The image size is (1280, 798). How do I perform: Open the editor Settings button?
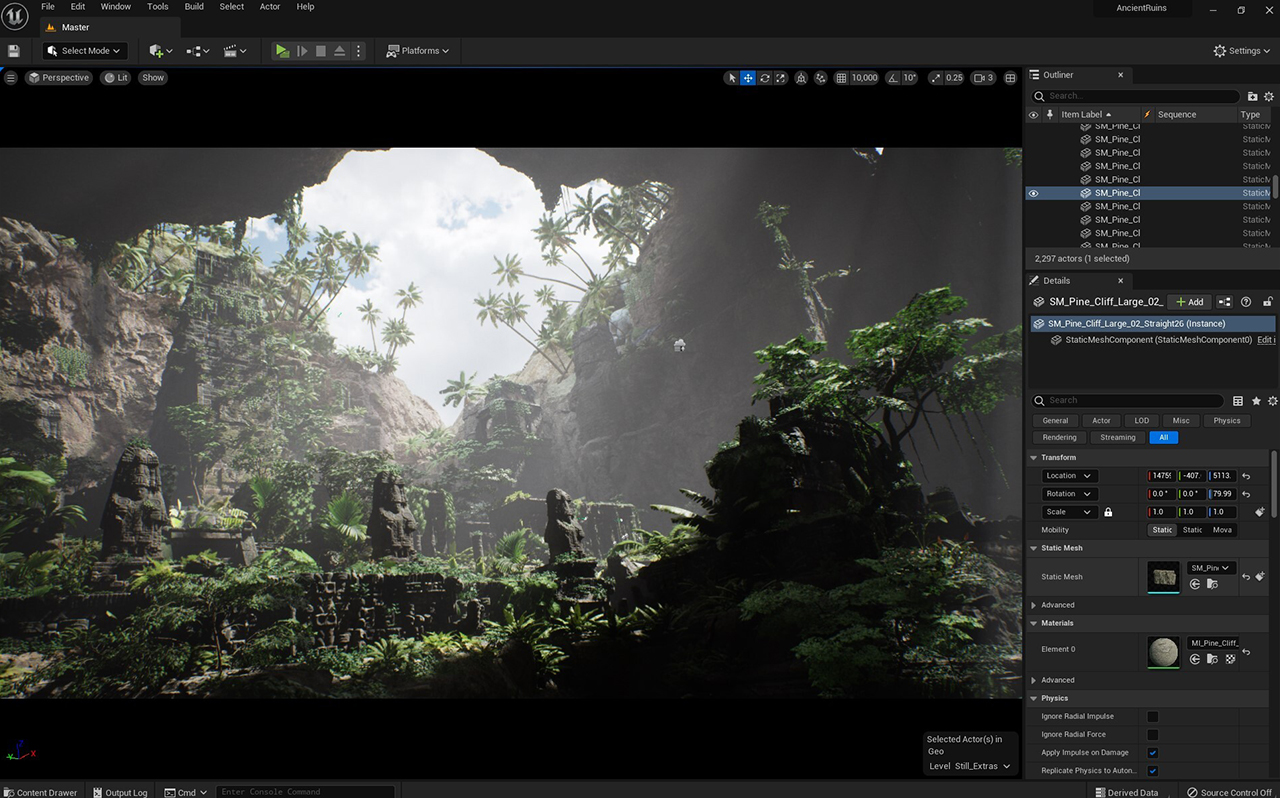coord(1243,51)
